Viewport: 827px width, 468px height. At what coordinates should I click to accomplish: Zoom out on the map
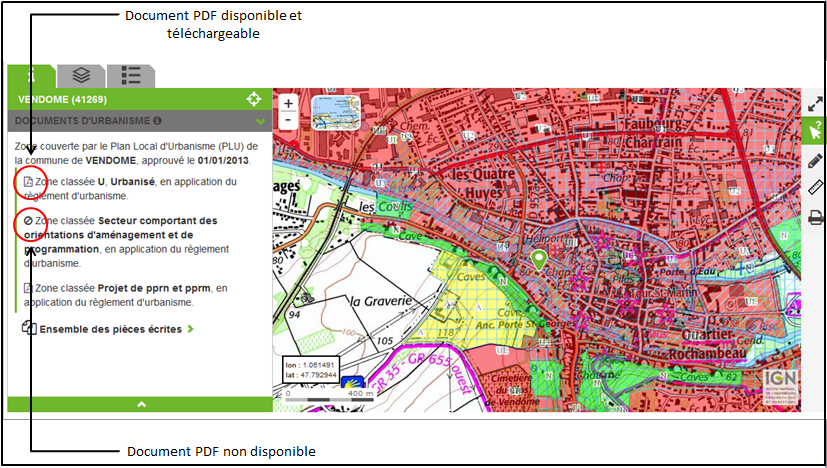point(288,120)
